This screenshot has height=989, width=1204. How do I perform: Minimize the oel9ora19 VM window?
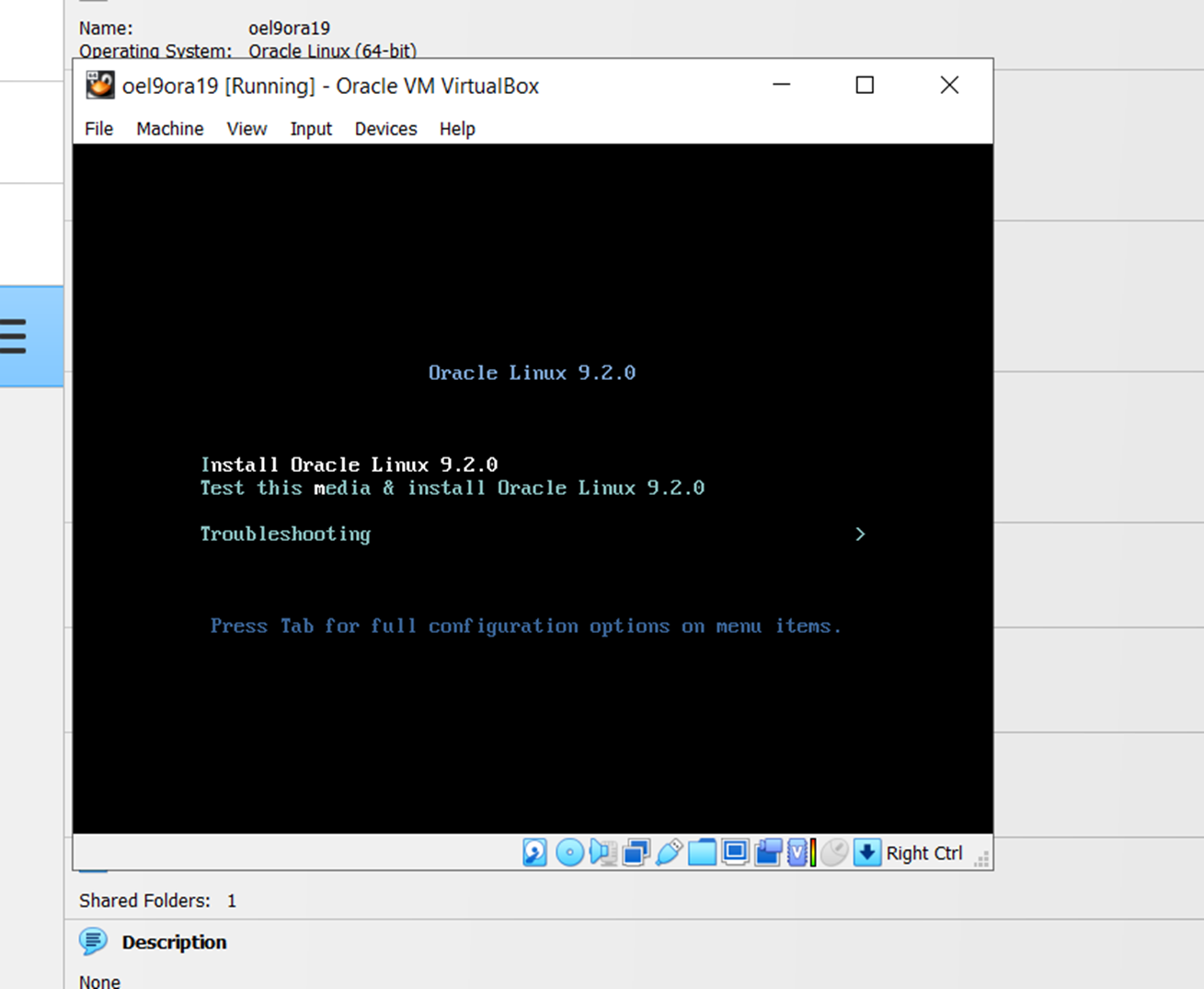[781, 85]
